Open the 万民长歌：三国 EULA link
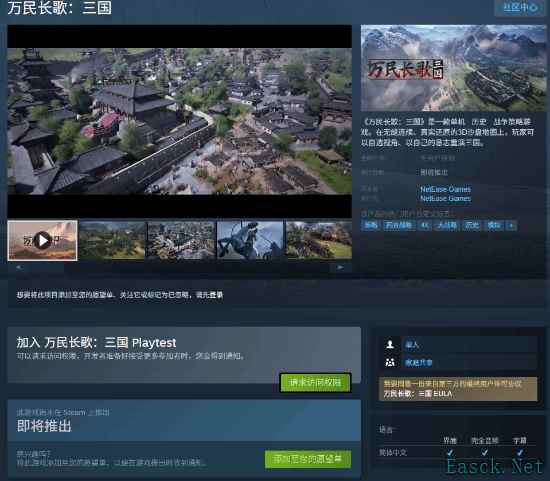The width and height of the screenshot is (550, 481). click(x=418, y=394)
